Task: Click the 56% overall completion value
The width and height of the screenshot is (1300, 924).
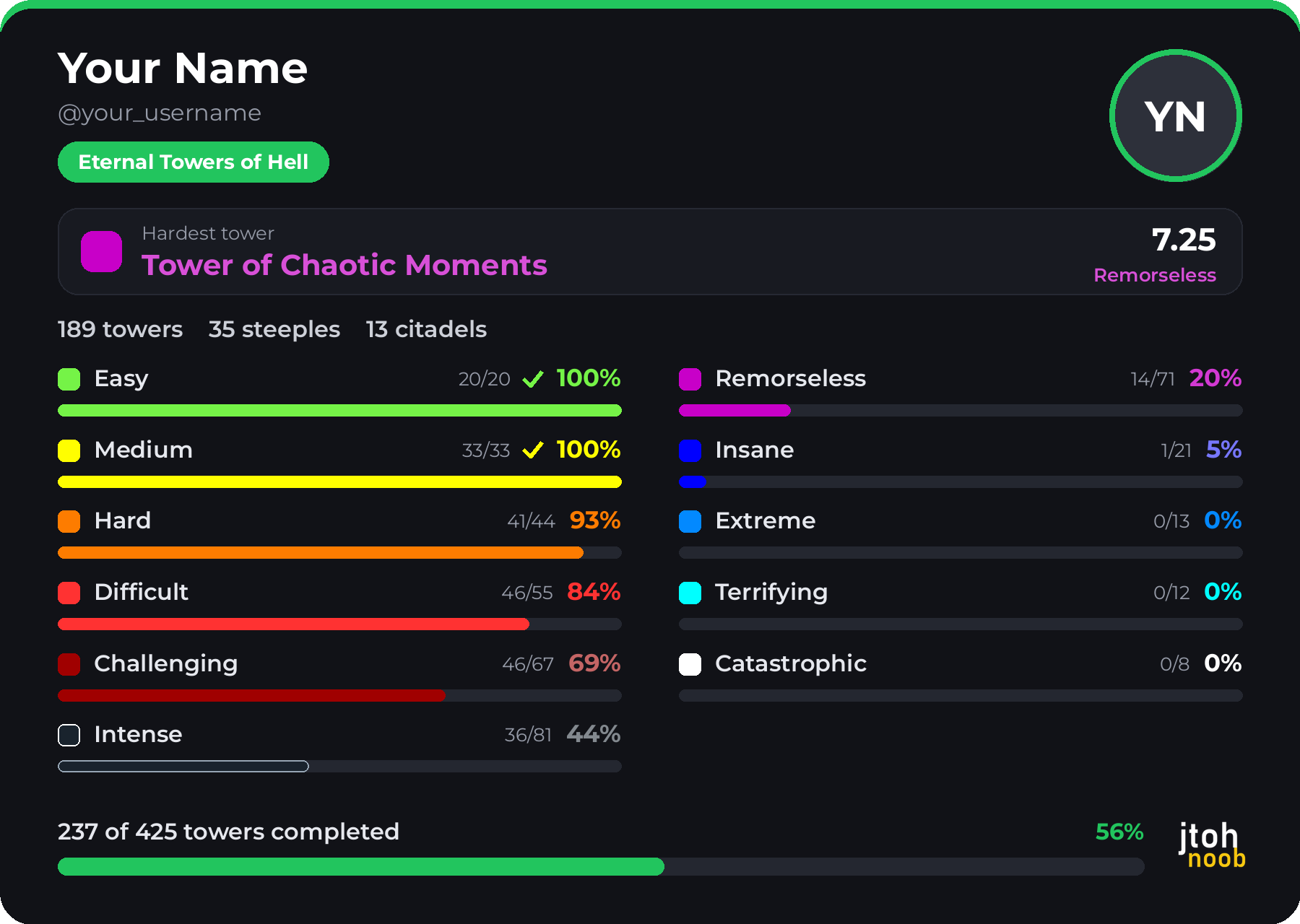Action: pyautogui.click(x=1119, y=832)
